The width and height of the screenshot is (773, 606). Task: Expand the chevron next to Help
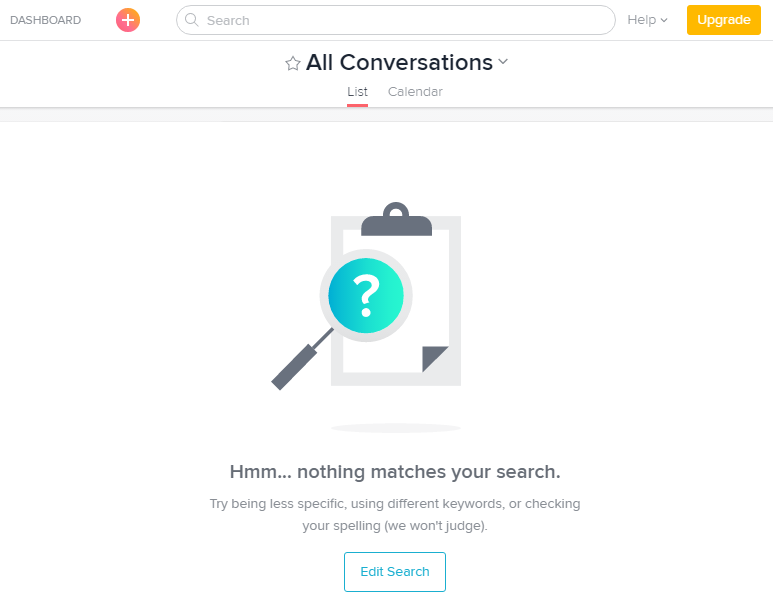(664, 20)
